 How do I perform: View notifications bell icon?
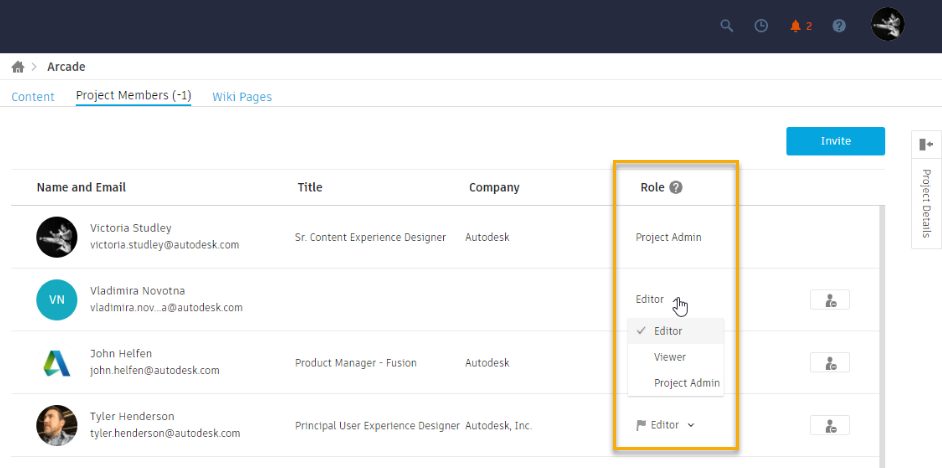pos(796,26)
